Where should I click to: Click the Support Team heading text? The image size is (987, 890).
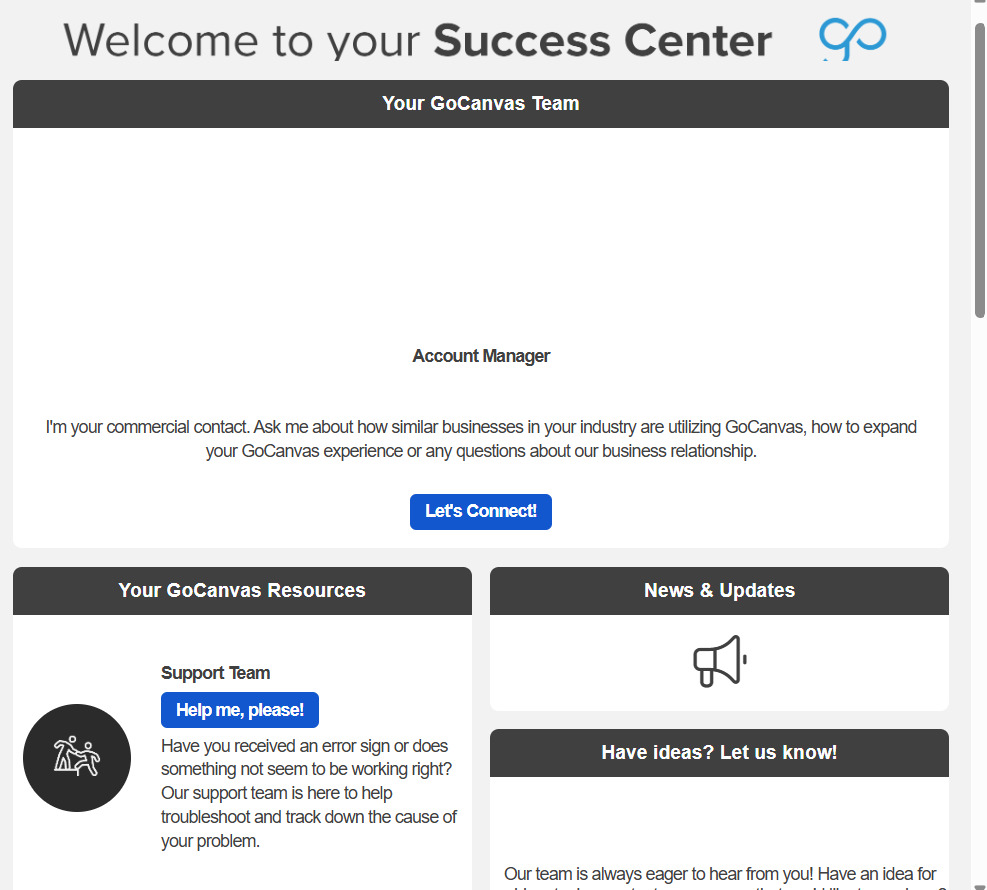[x=215, y=673]
